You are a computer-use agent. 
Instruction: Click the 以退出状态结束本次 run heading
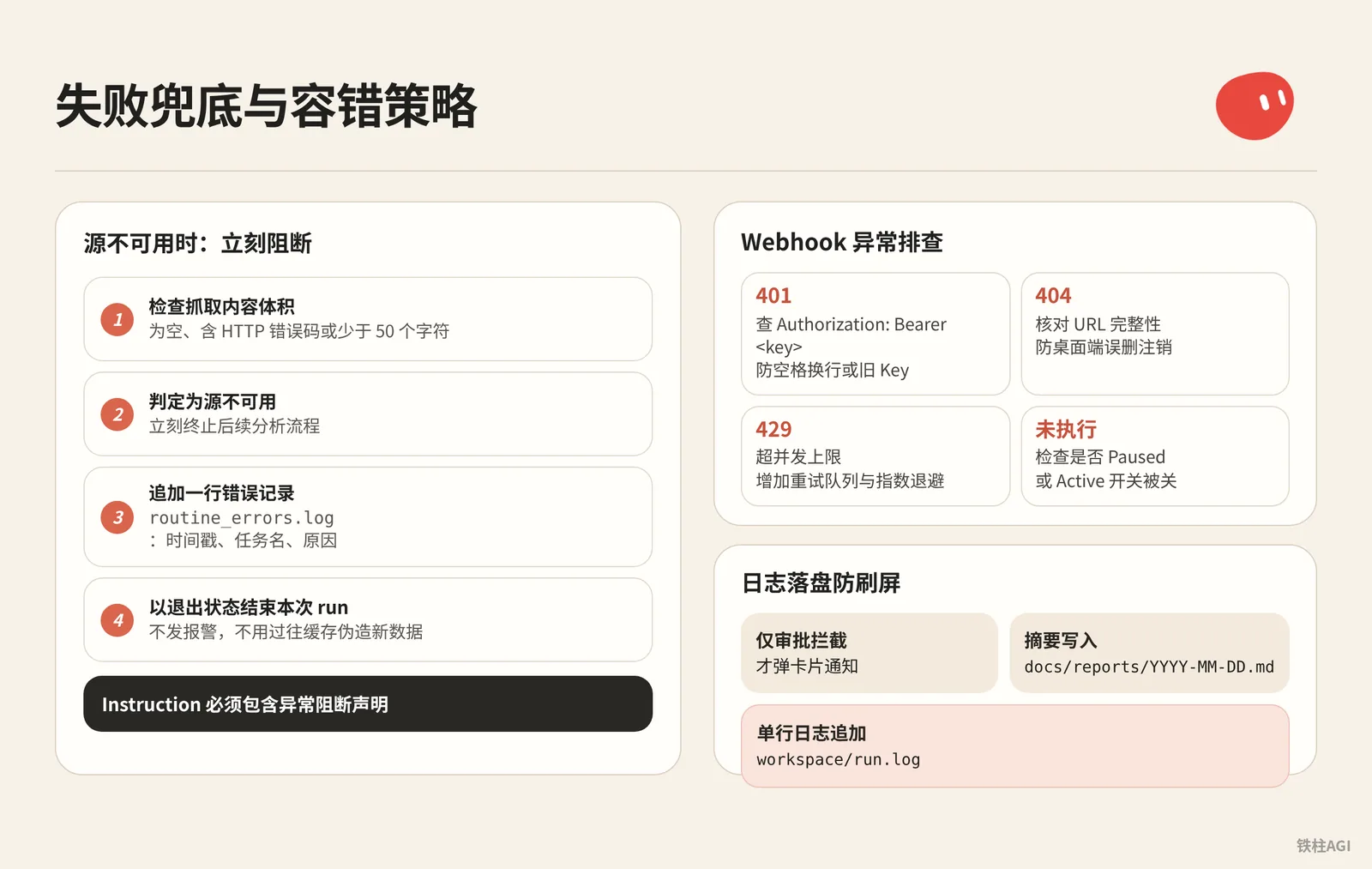[x=249, y=607]
